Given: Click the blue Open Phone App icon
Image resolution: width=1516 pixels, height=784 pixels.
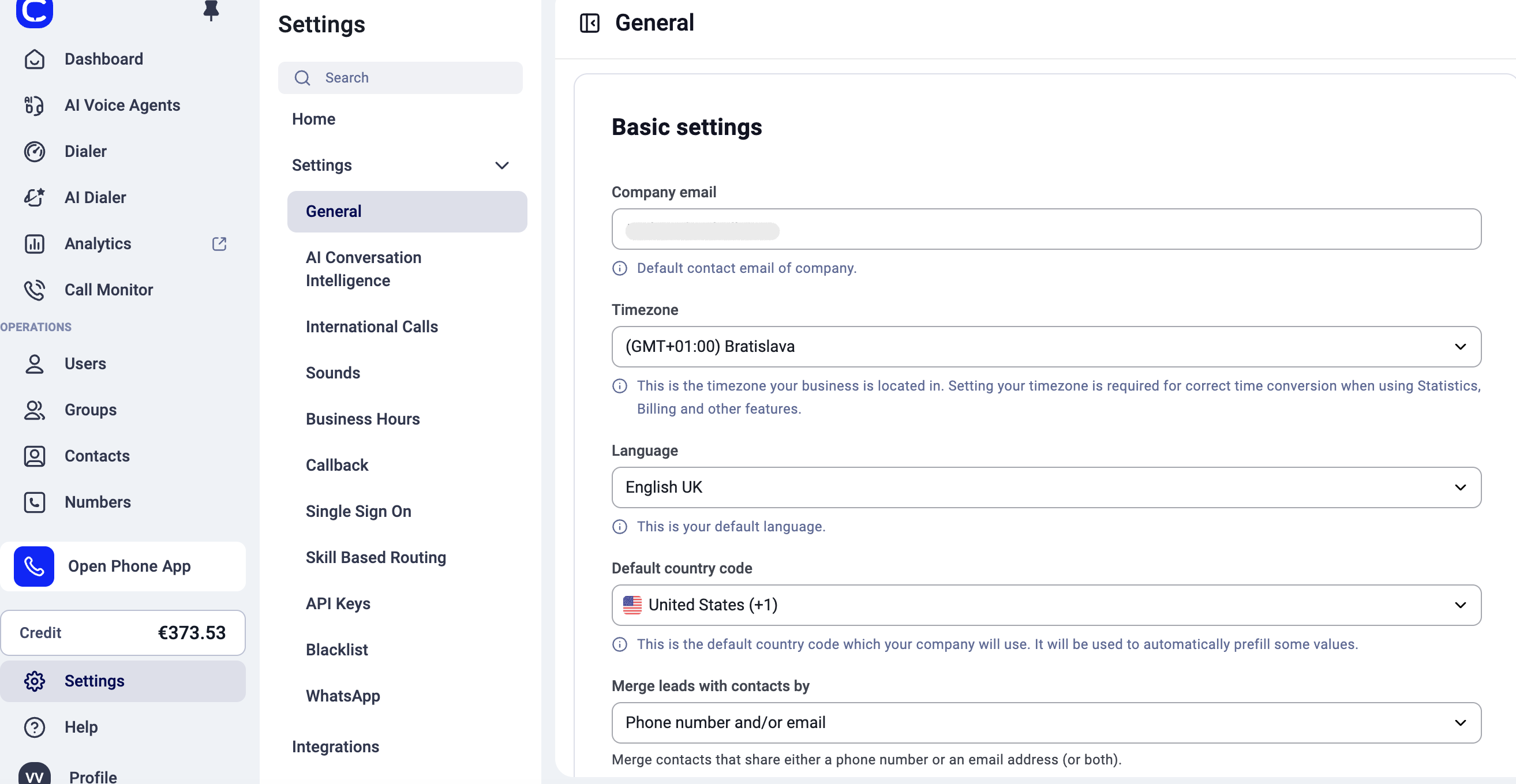Looking at the screenshot, I should 33,567.
